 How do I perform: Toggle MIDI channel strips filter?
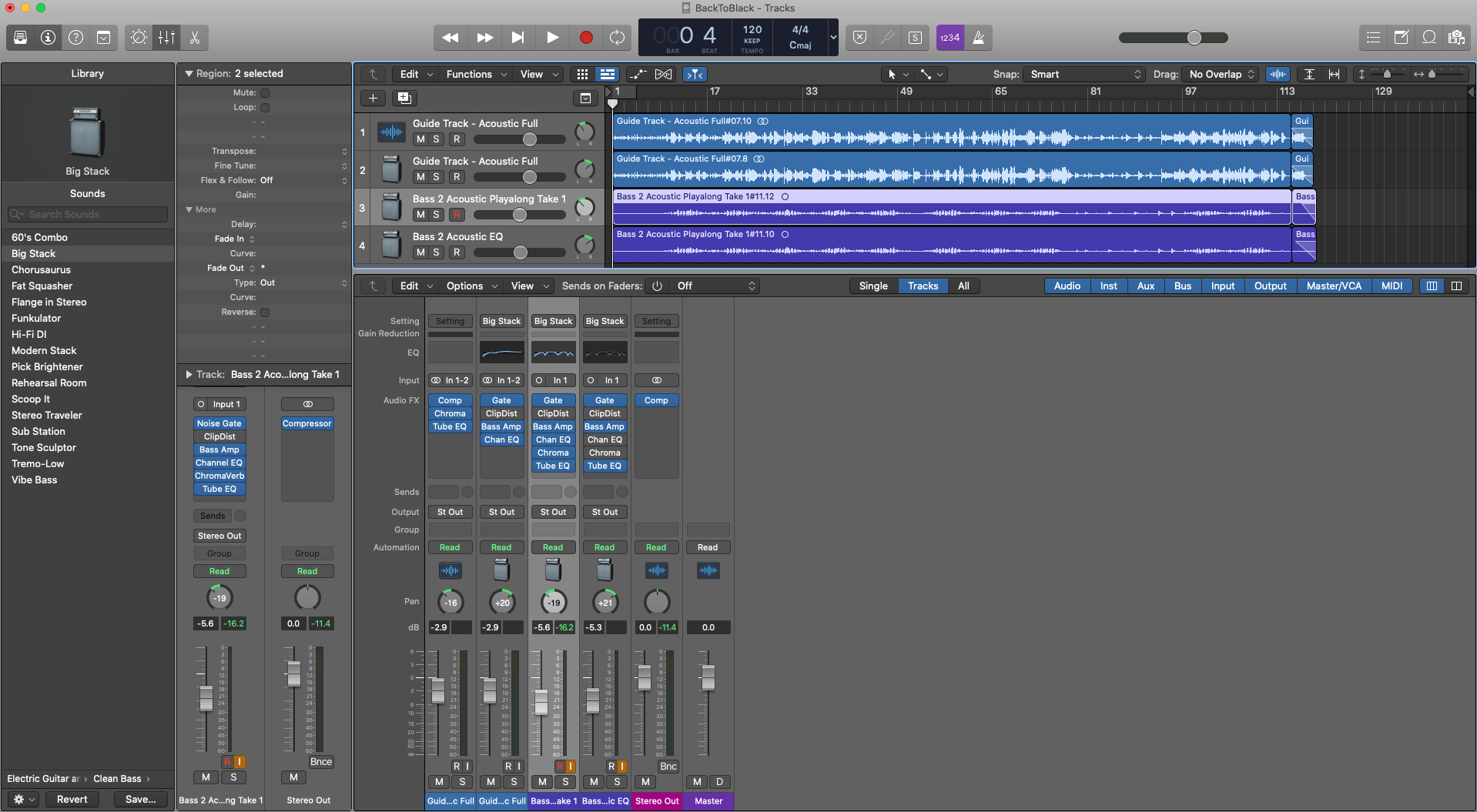(x=1392, y=286)
